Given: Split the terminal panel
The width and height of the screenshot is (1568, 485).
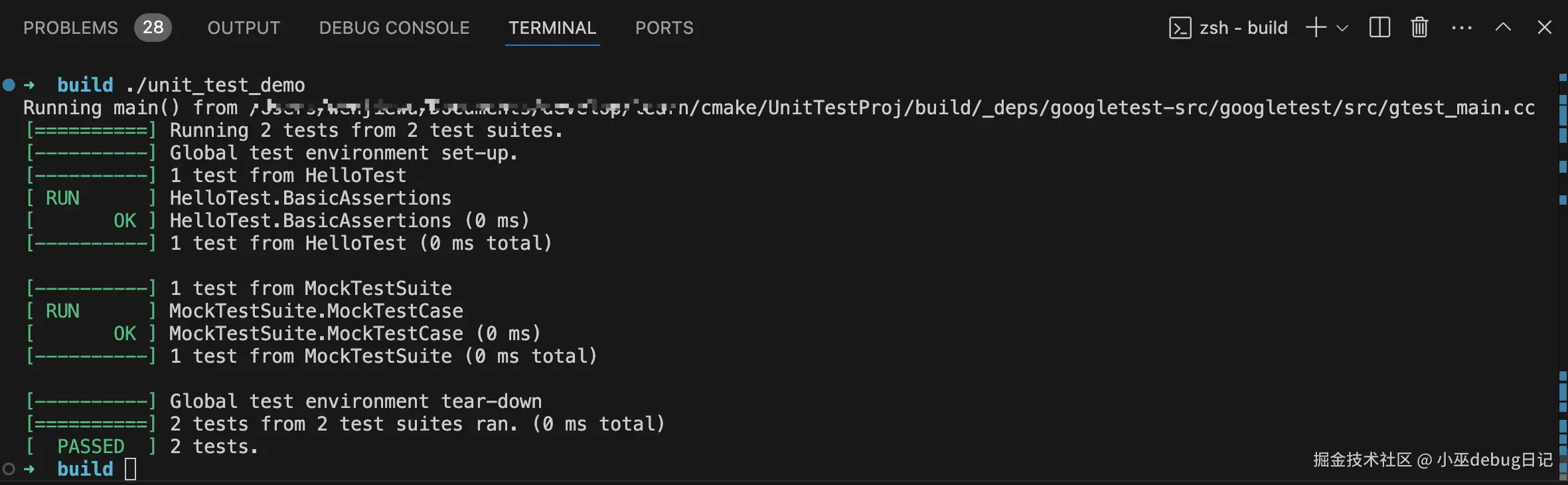Looking at the screenshot, I should (x=1379, y=28).
